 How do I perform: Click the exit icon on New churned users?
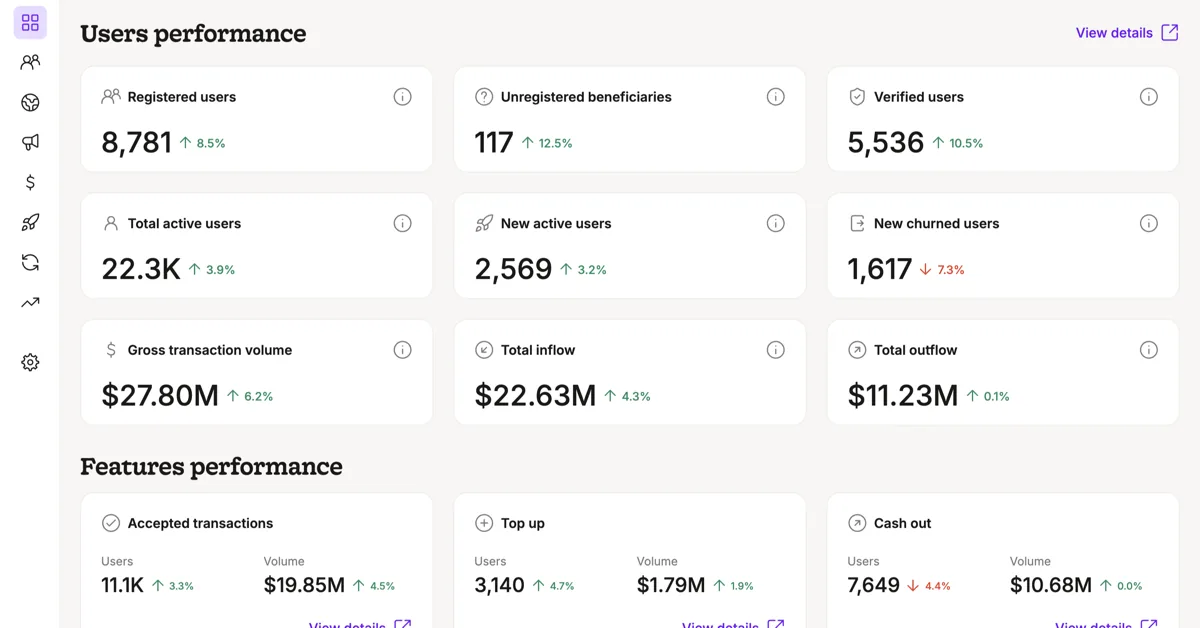(857, 223)
